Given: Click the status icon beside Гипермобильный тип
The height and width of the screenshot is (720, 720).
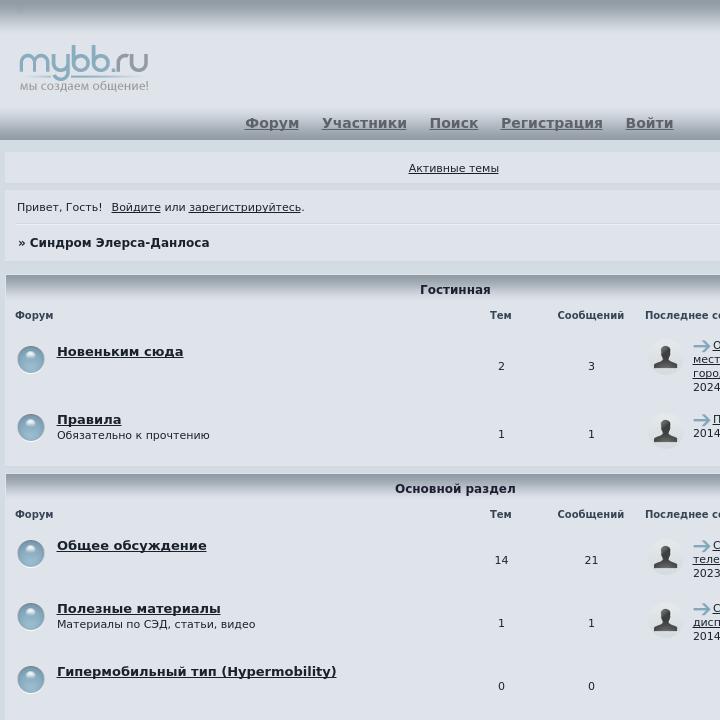Looking at the screenshot, I should (x=31, y=679).
